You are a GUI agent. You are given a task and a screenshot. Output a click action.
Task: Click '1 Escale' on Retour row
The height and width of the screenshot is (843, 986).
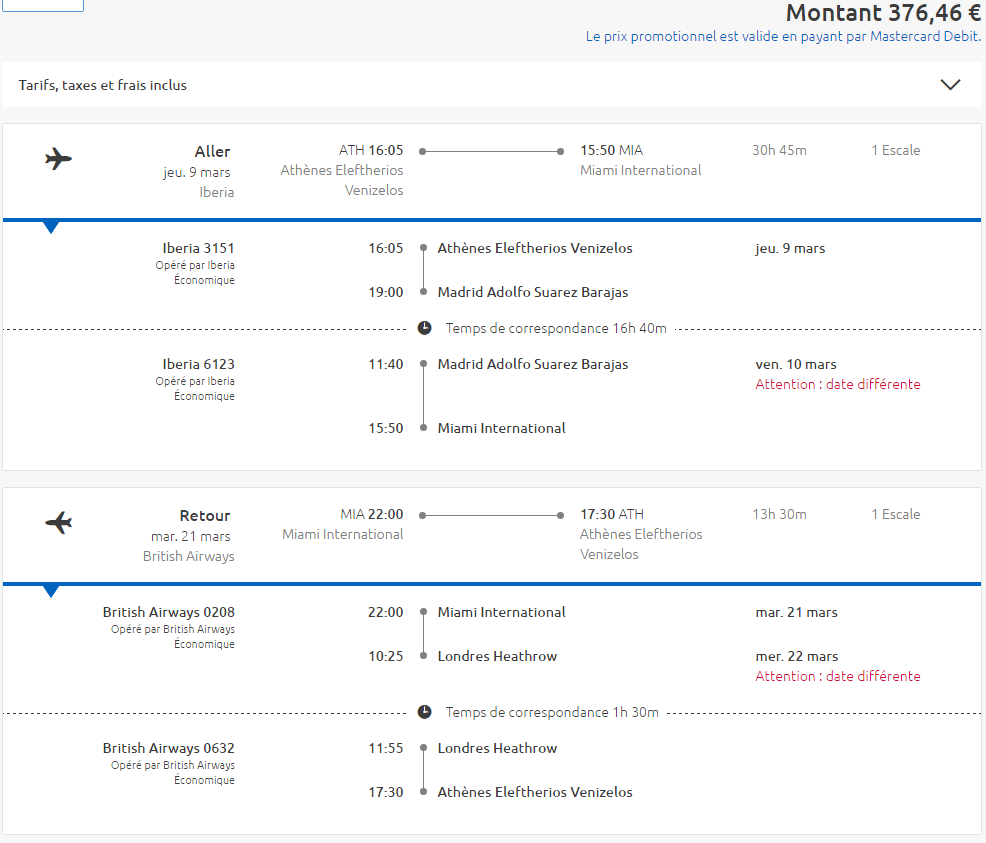895,514
